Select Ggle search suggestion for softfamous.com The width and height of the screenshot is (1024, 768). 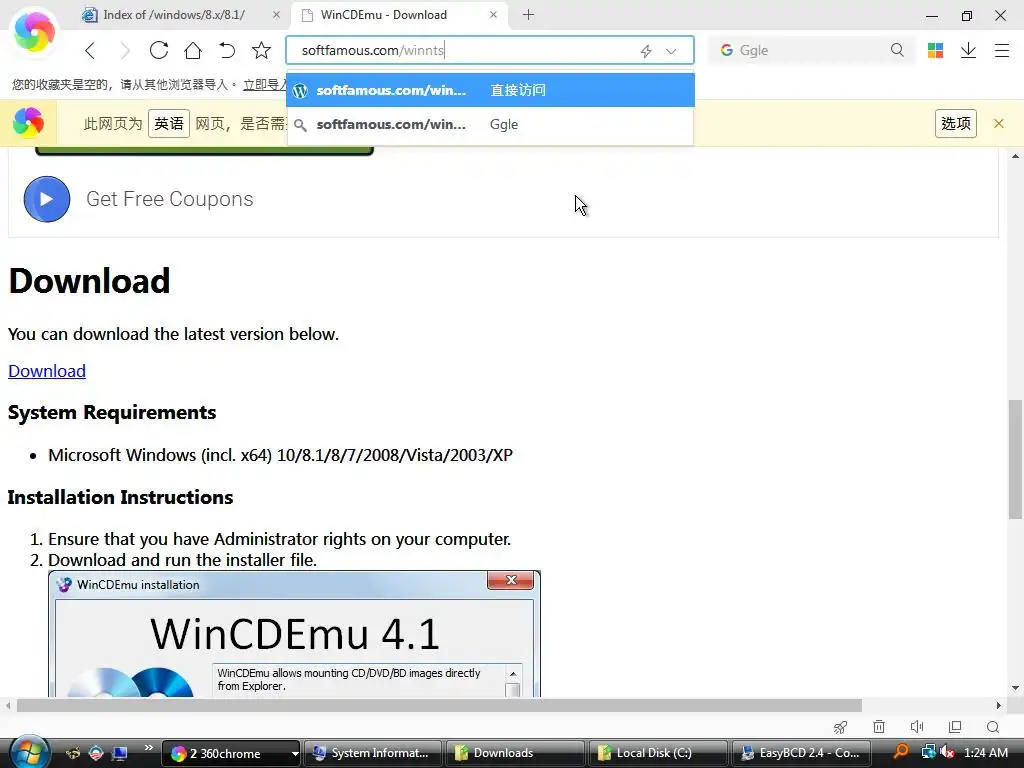point(490,124)
